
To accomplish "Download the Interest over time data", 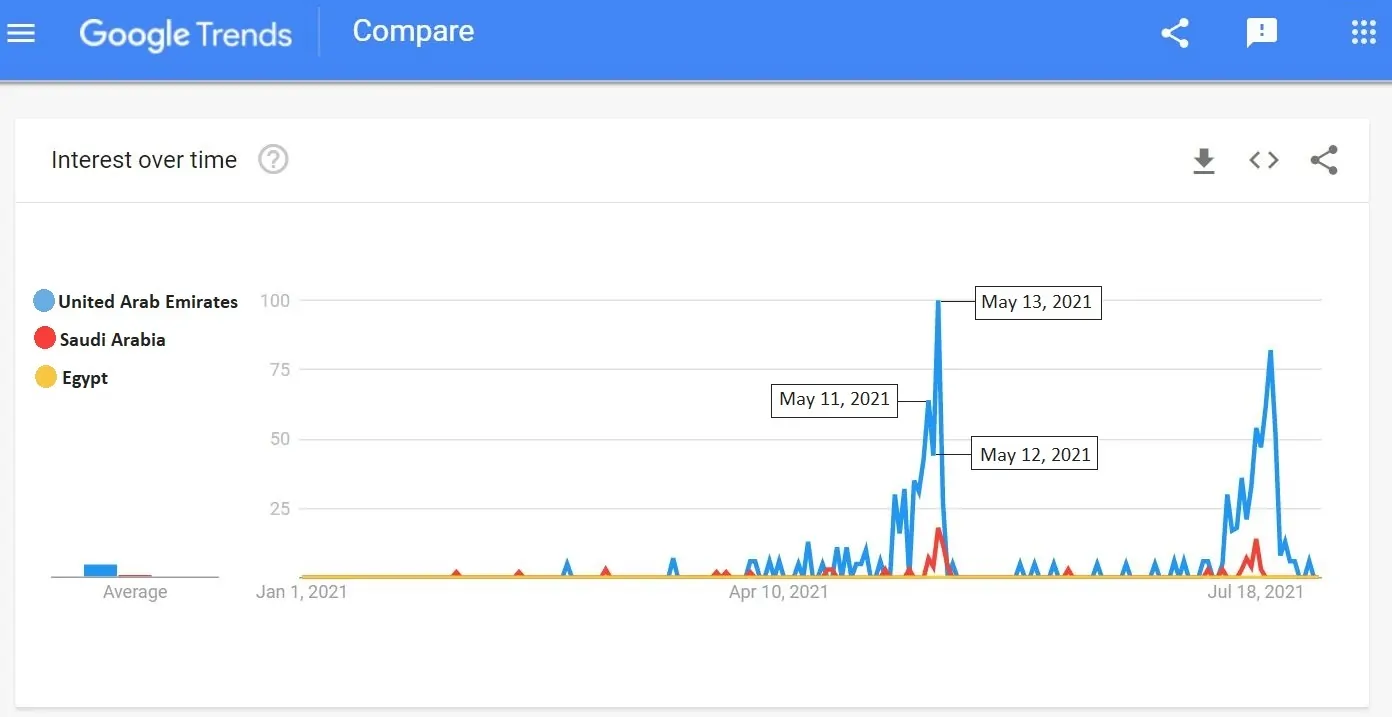I will 1203,160.
